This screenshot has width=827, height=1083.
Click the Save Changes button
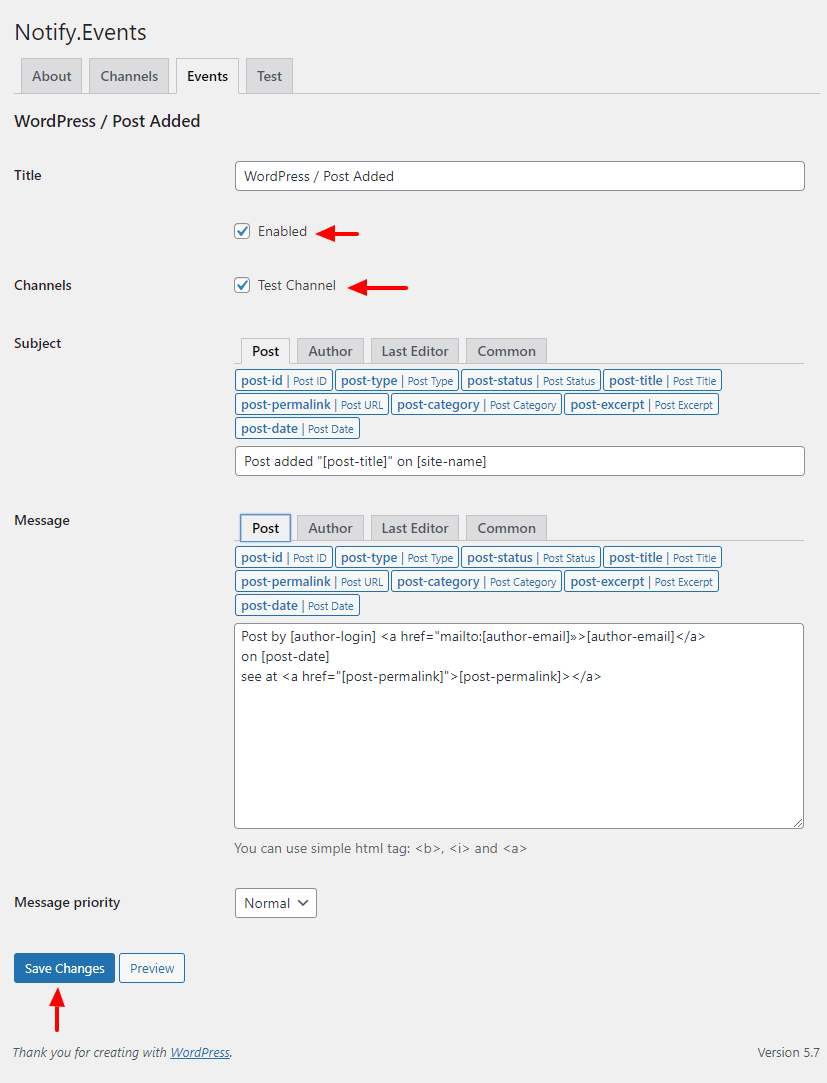tap(64, 968)
